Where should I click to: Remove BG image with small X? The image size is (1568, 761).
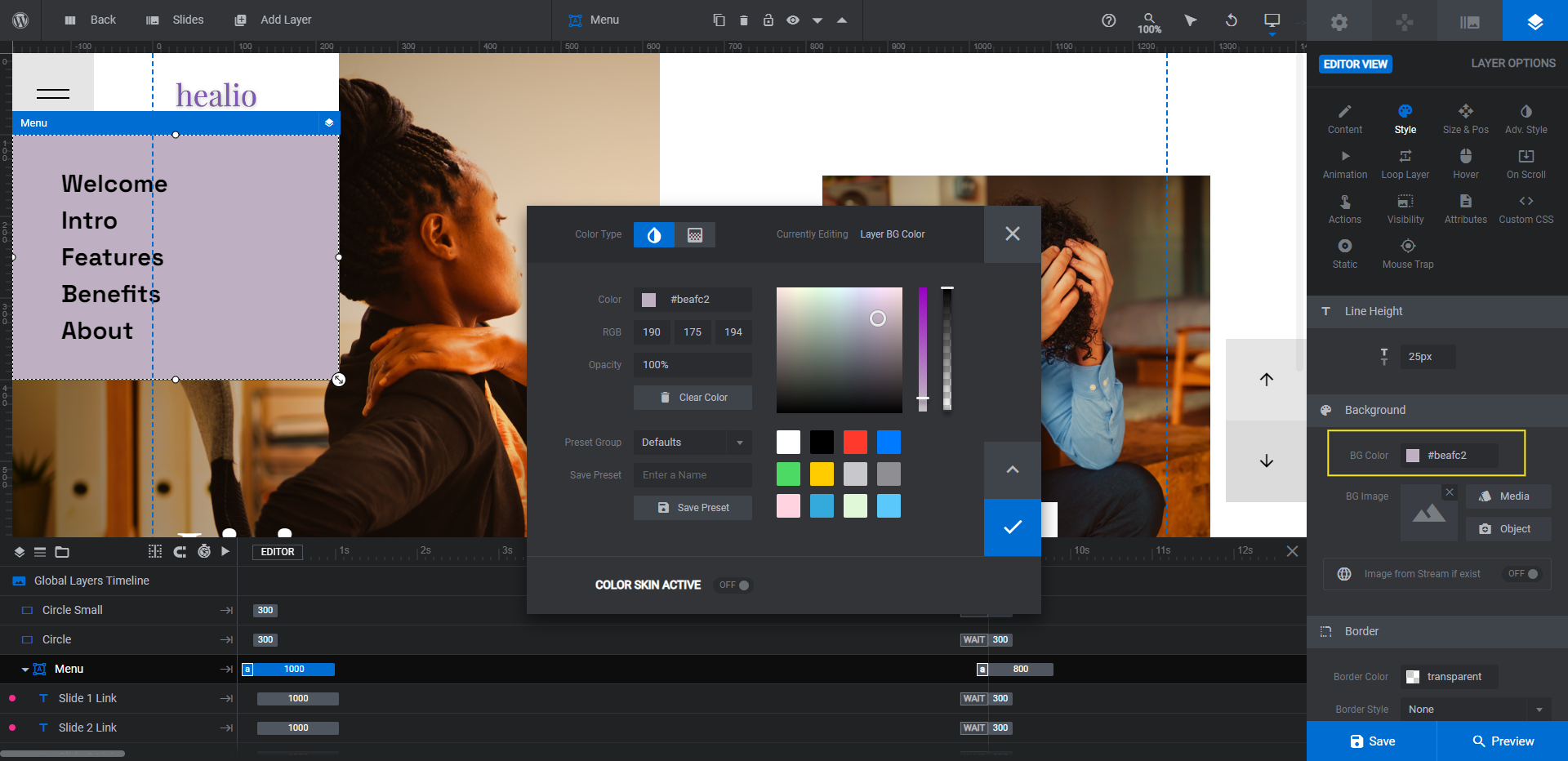1450,492
